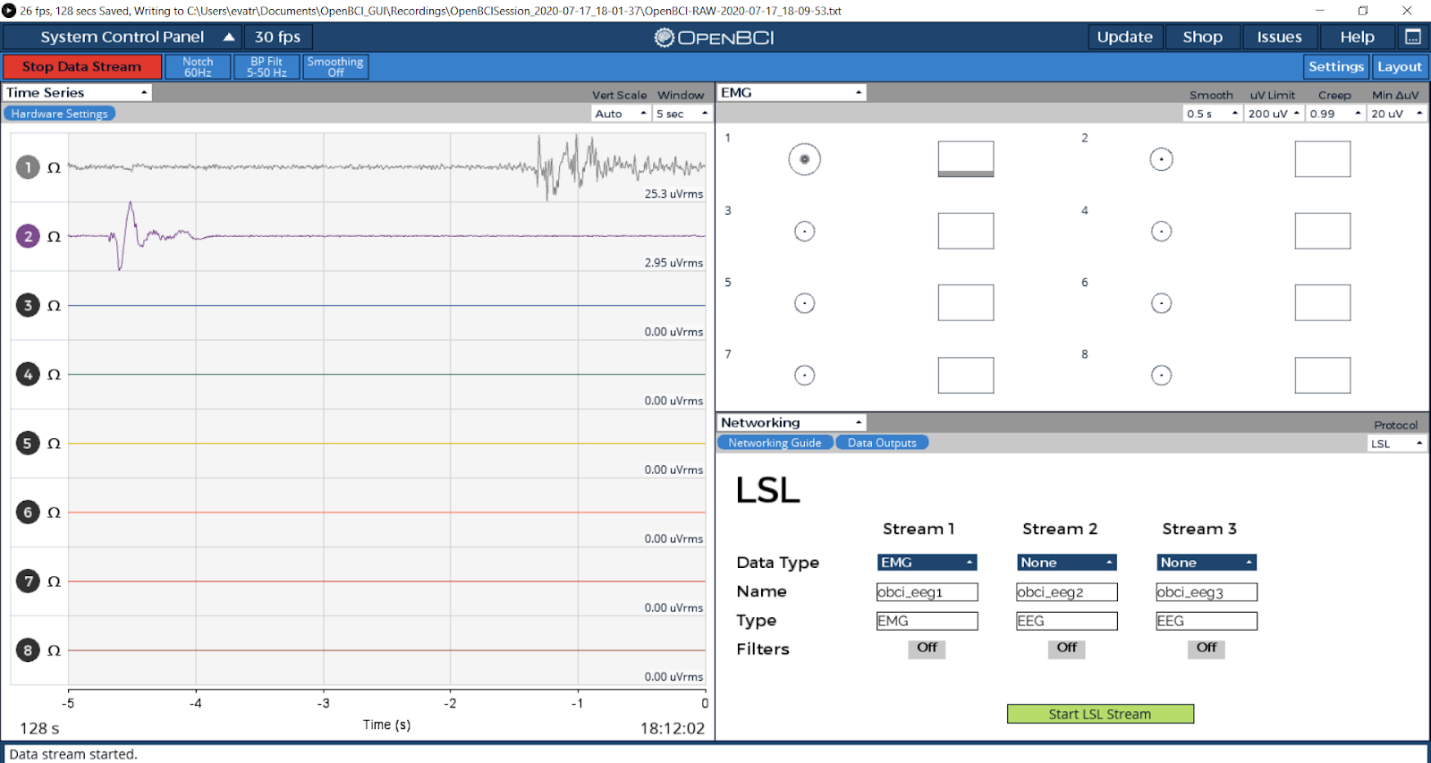Open the Vert Scale Auto dropdown

[x=621, y=114]
